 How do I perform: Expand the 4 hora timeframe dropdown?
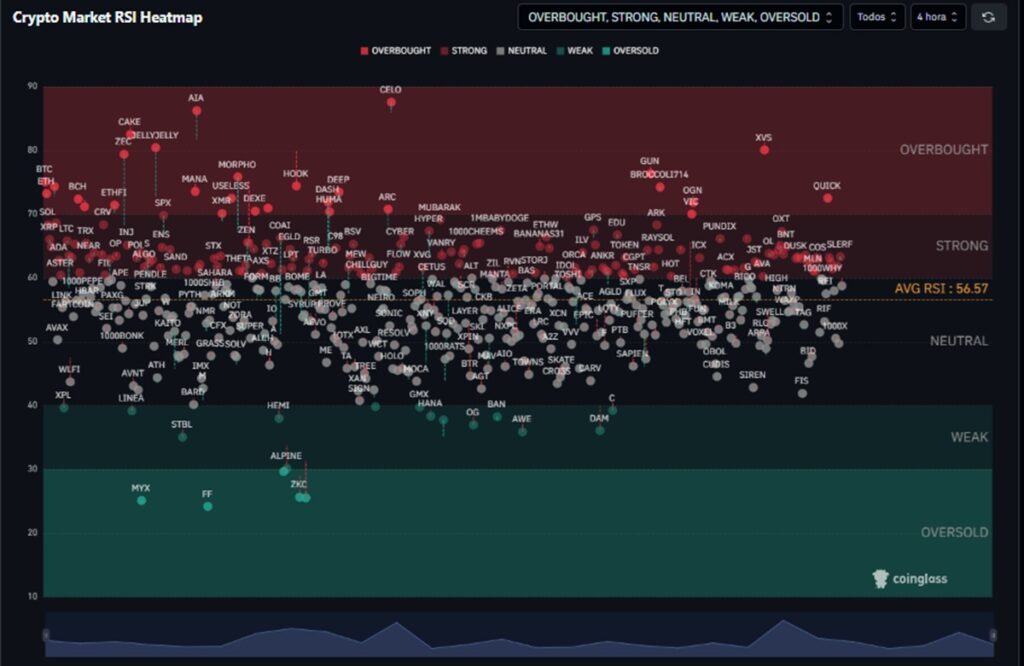tap(938, 17)
